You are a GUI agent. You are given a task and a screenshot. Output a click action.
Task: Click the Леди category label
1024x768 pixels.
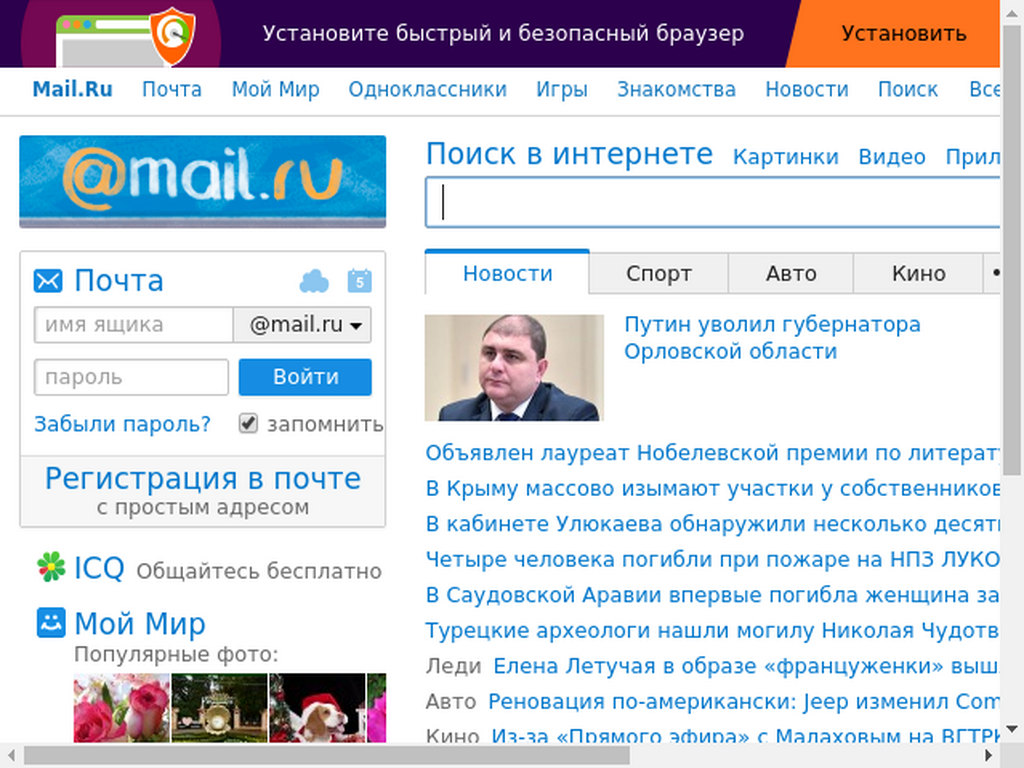[453, 666]
